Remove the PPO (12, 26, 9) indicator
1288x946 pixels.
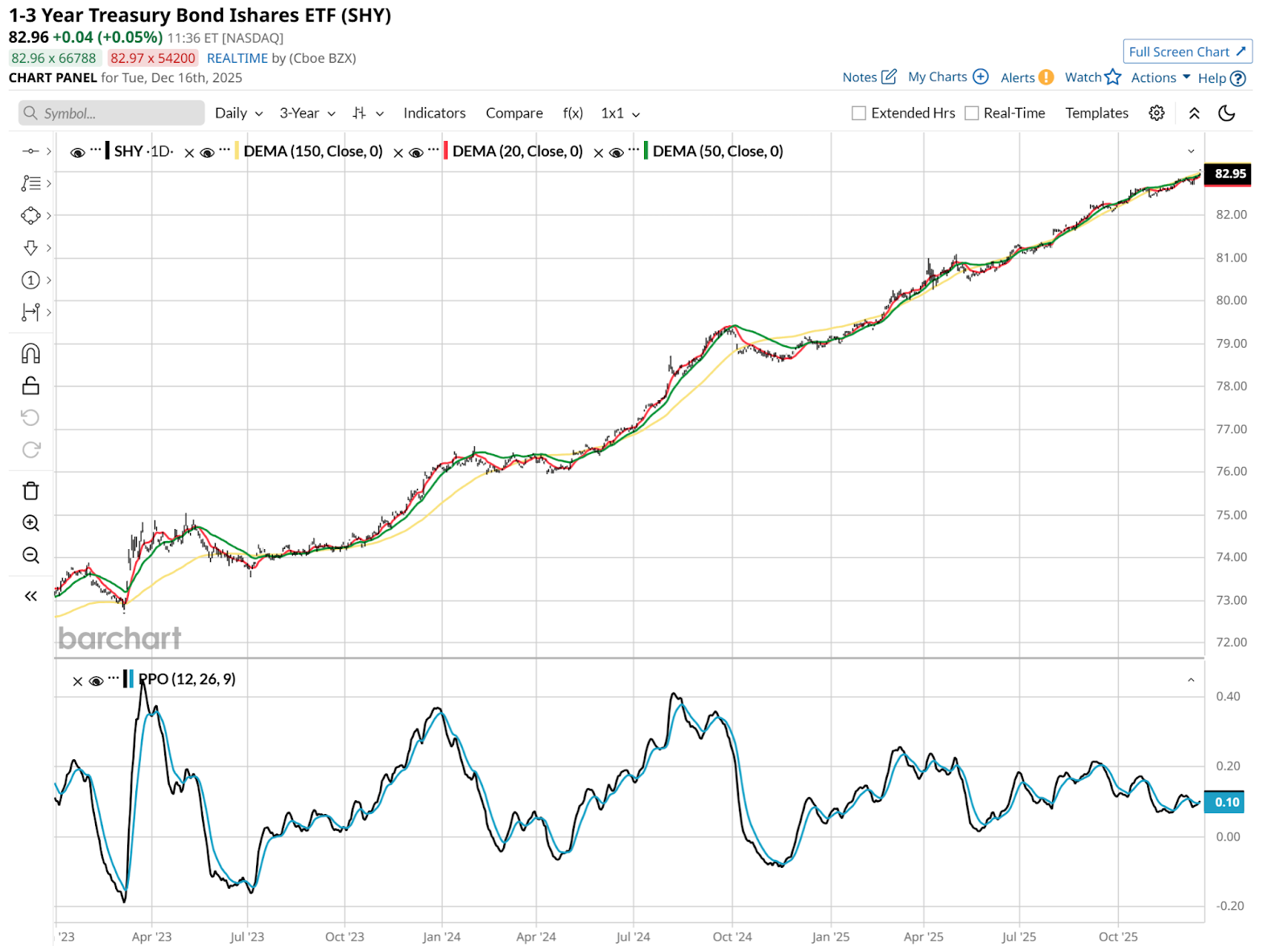(x=77, y=681)
